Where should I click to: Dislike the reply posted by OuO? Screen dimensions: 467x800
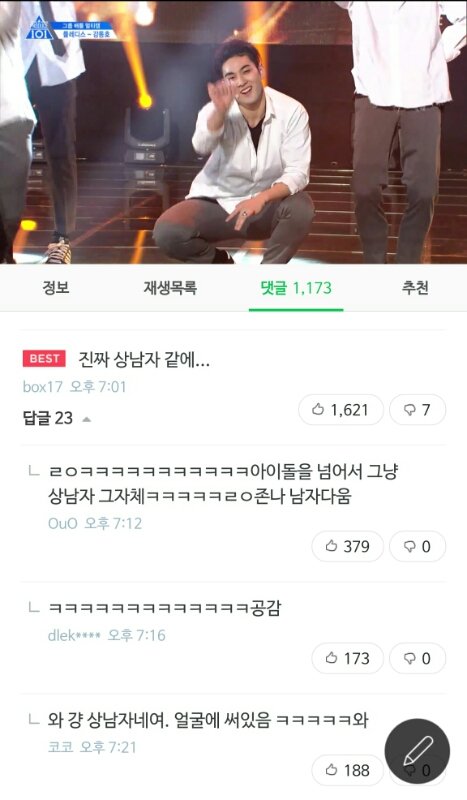click(417, 546)
